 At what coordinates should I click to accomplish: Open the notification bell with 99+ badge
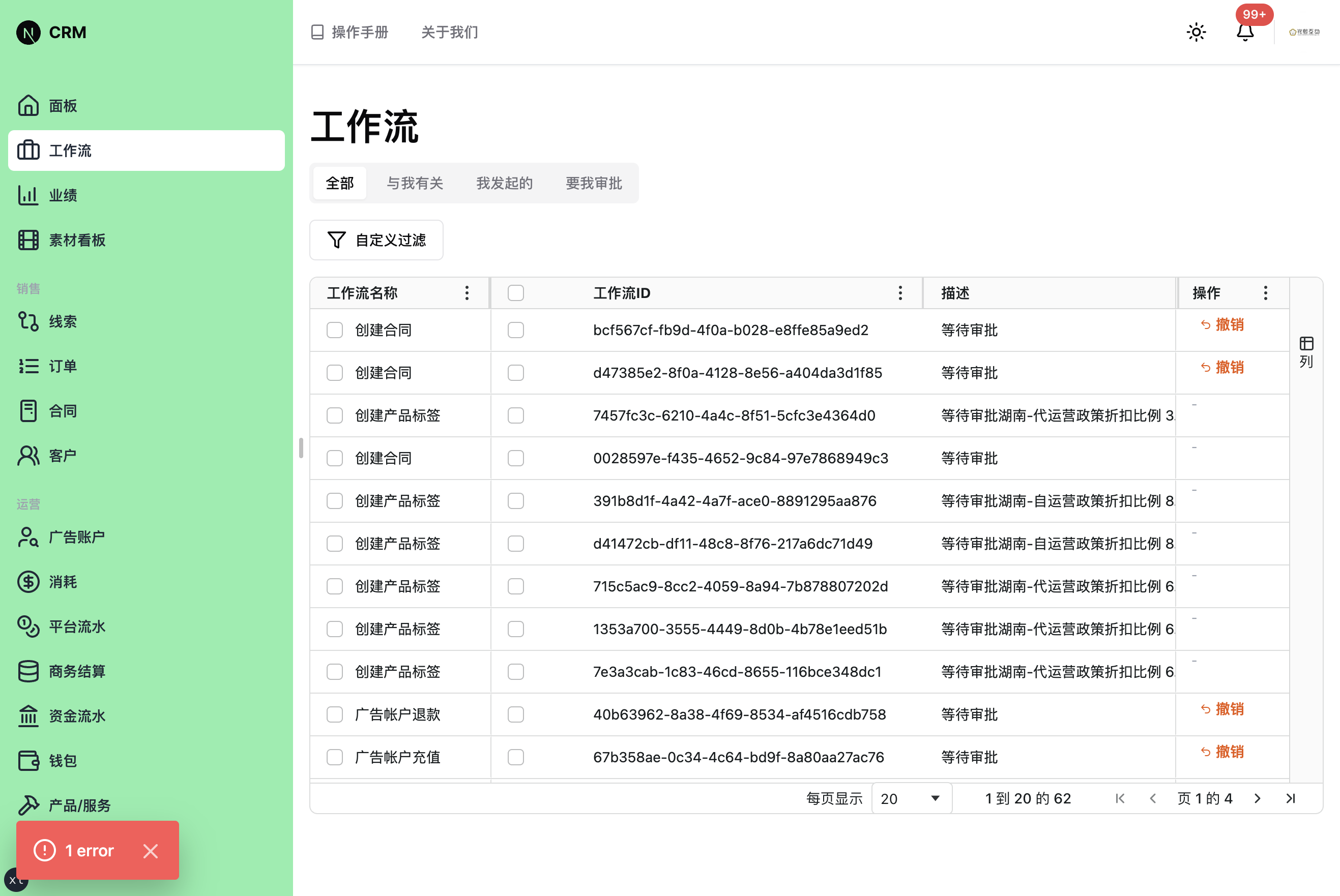(x=1246, y=33)
